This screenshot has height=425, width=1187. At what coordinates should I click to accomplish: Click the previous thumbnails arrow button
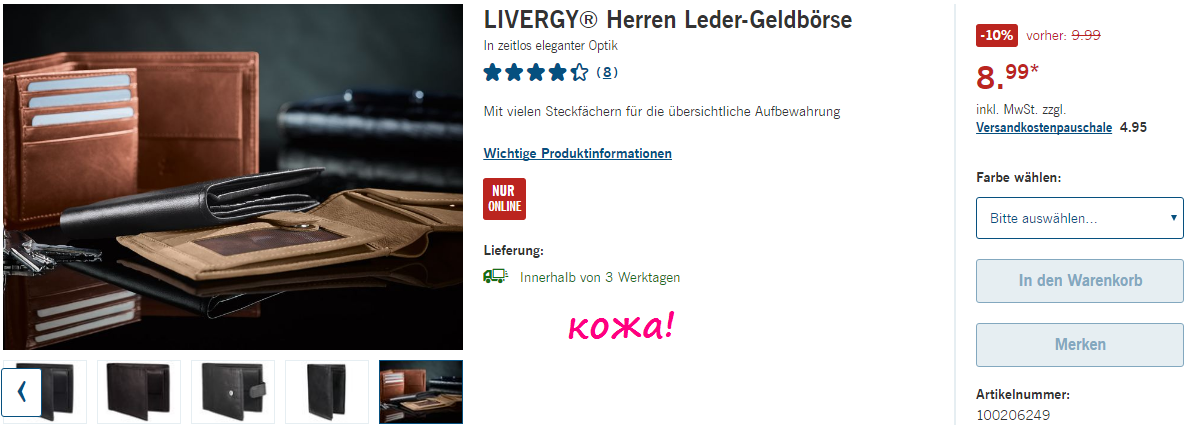[21, 392]
